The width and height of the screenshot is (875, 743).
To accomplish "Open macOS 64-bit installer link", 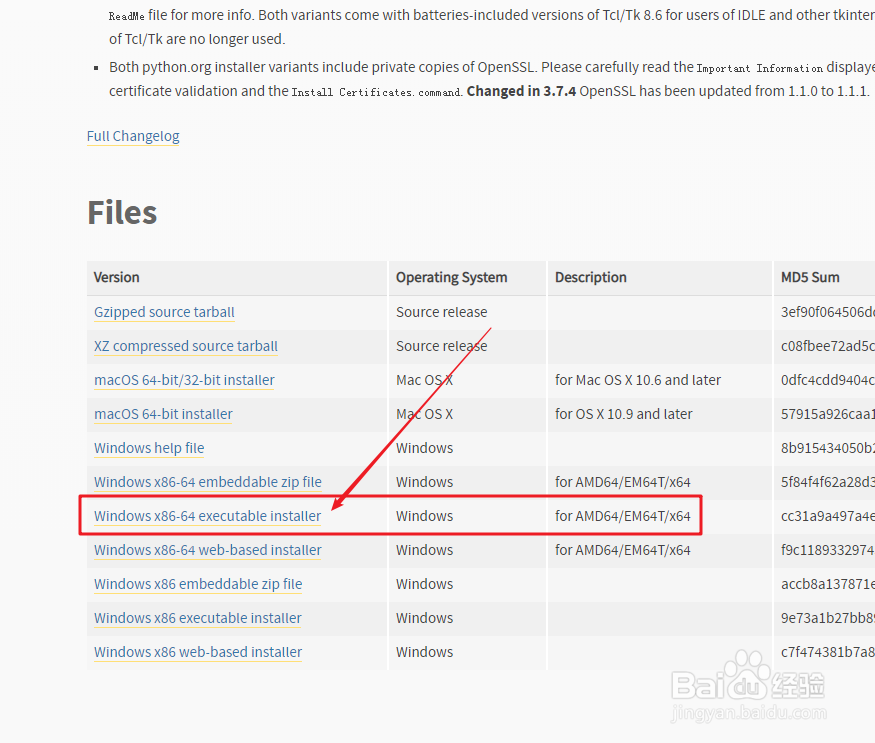I will coord(163,414).
